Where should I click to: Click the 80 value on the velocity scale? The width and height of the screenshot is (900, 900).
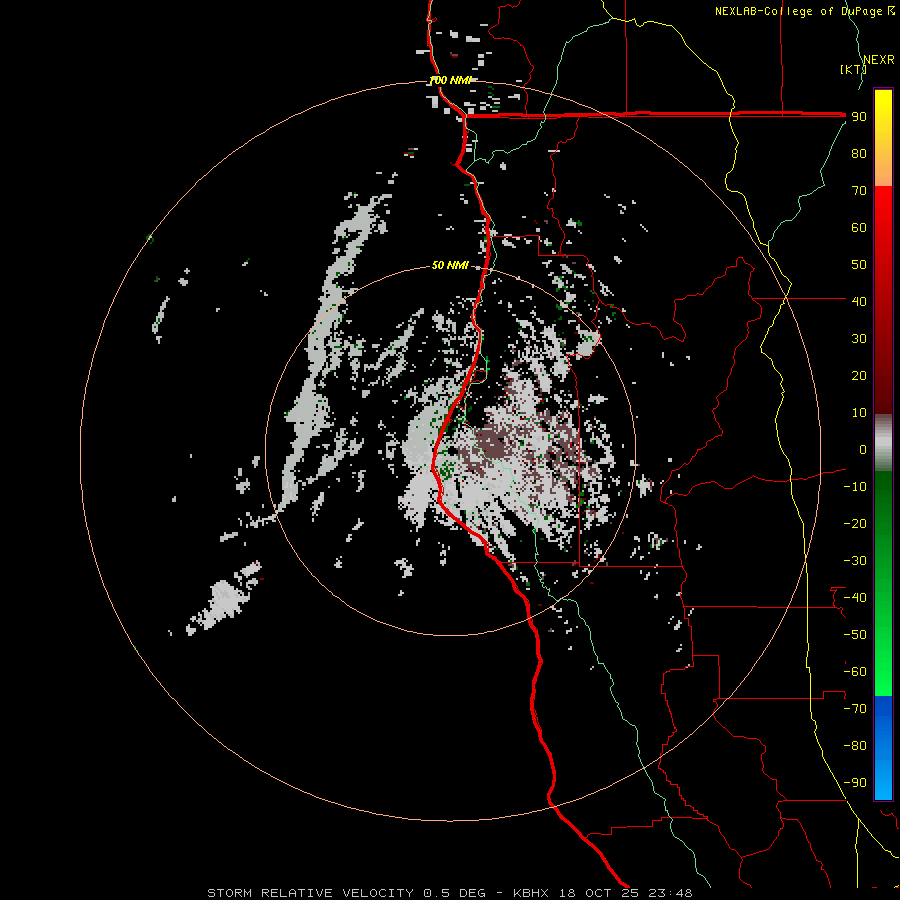859,153
